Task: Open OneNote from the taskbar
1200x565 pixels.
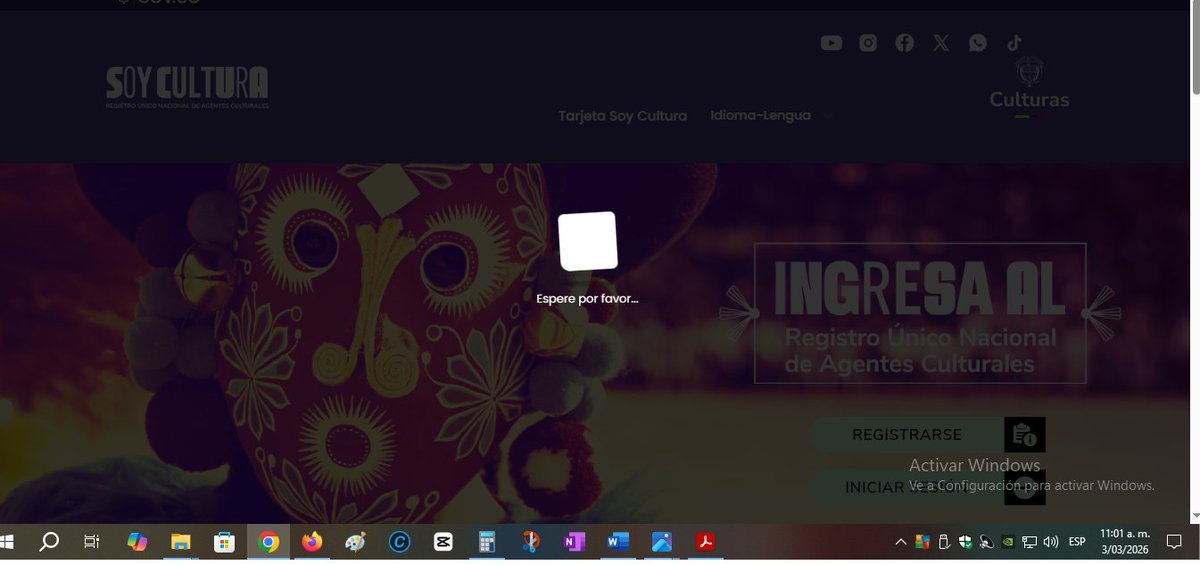Action: [574, 542]
